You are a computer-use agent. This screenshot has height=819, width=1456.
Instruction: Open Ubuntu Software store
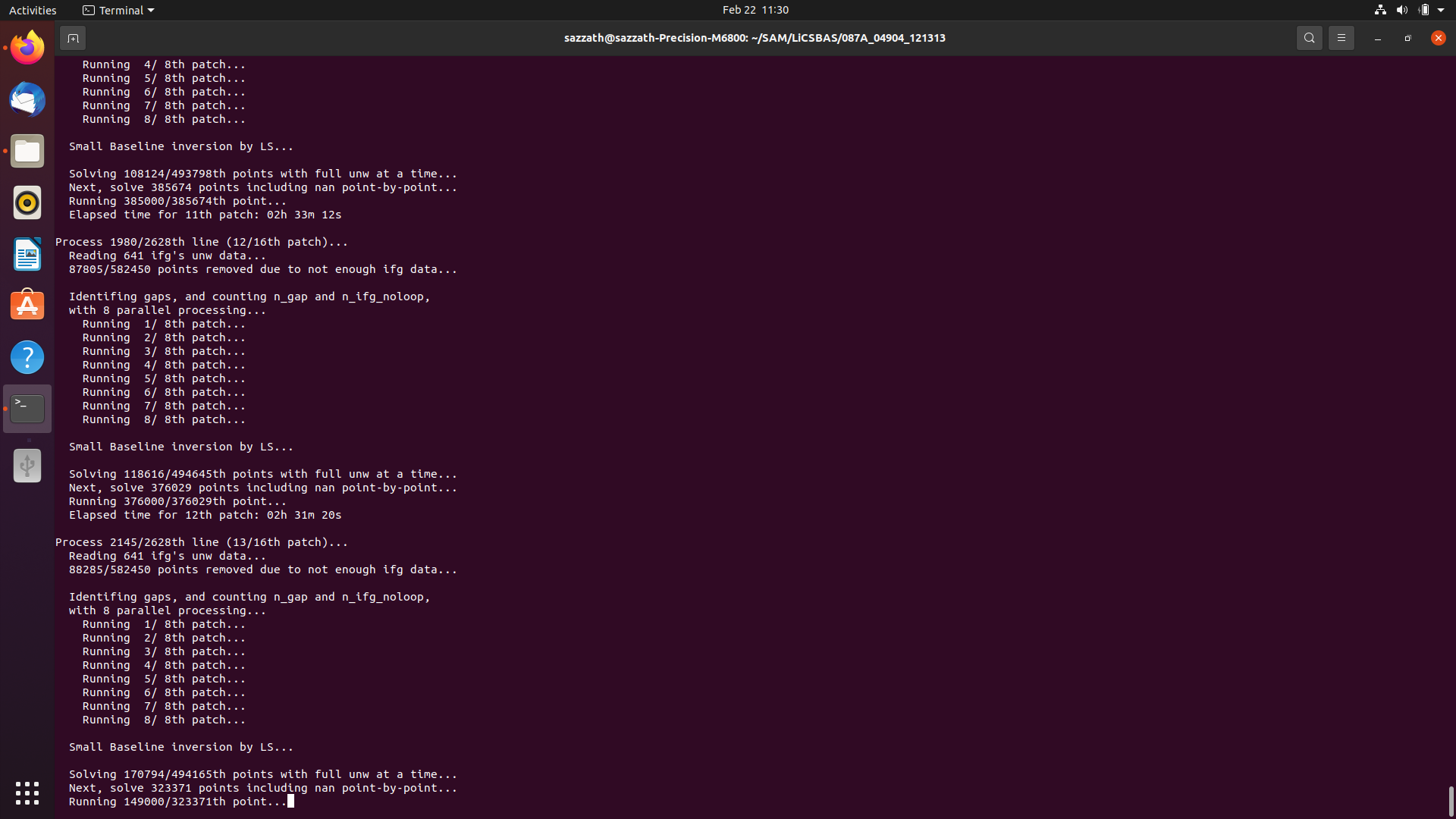(x=27, y=306)
